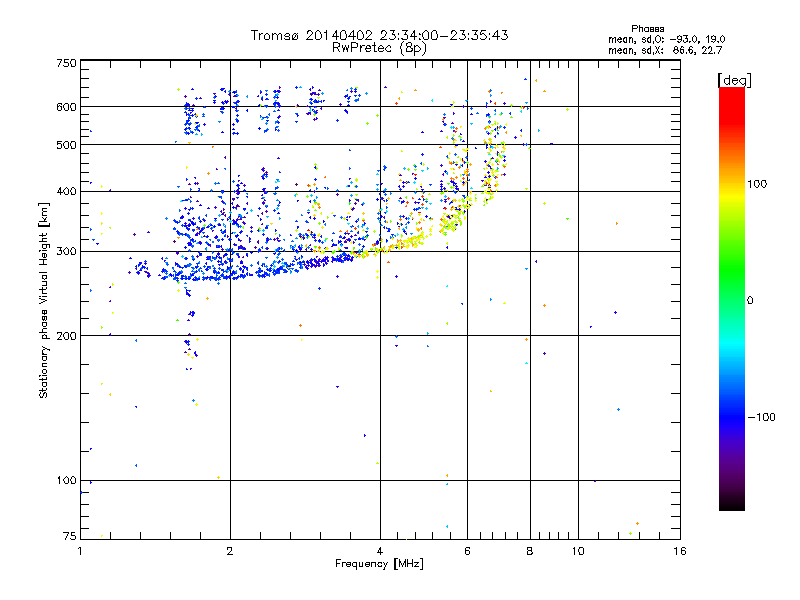The image size is (800, 600).
Task: Click the x-axis label '2'
Action: [230, 551]
